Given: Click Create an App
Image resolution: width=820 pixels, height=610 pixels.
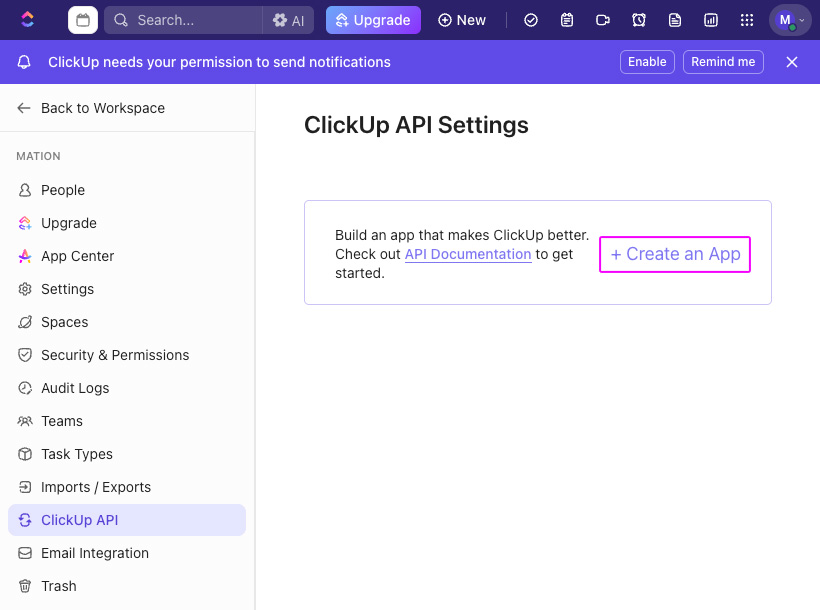Looking at the screenshot, I should (x=675, y=254).
